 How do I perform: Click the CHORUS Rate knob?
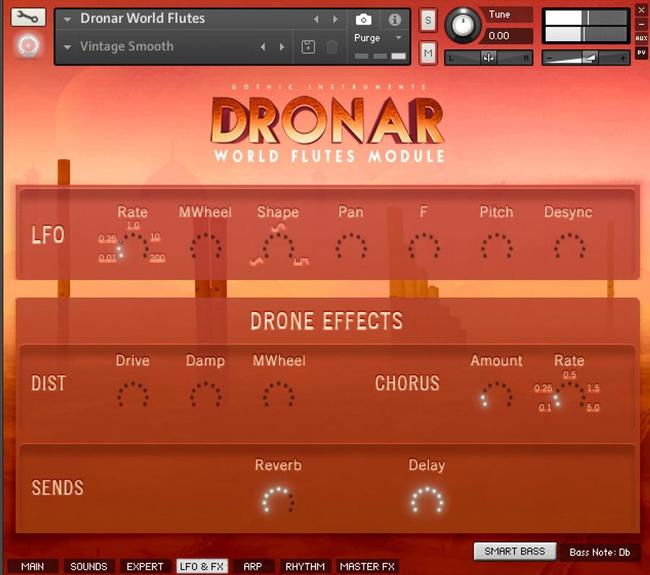tap(570, 395)
